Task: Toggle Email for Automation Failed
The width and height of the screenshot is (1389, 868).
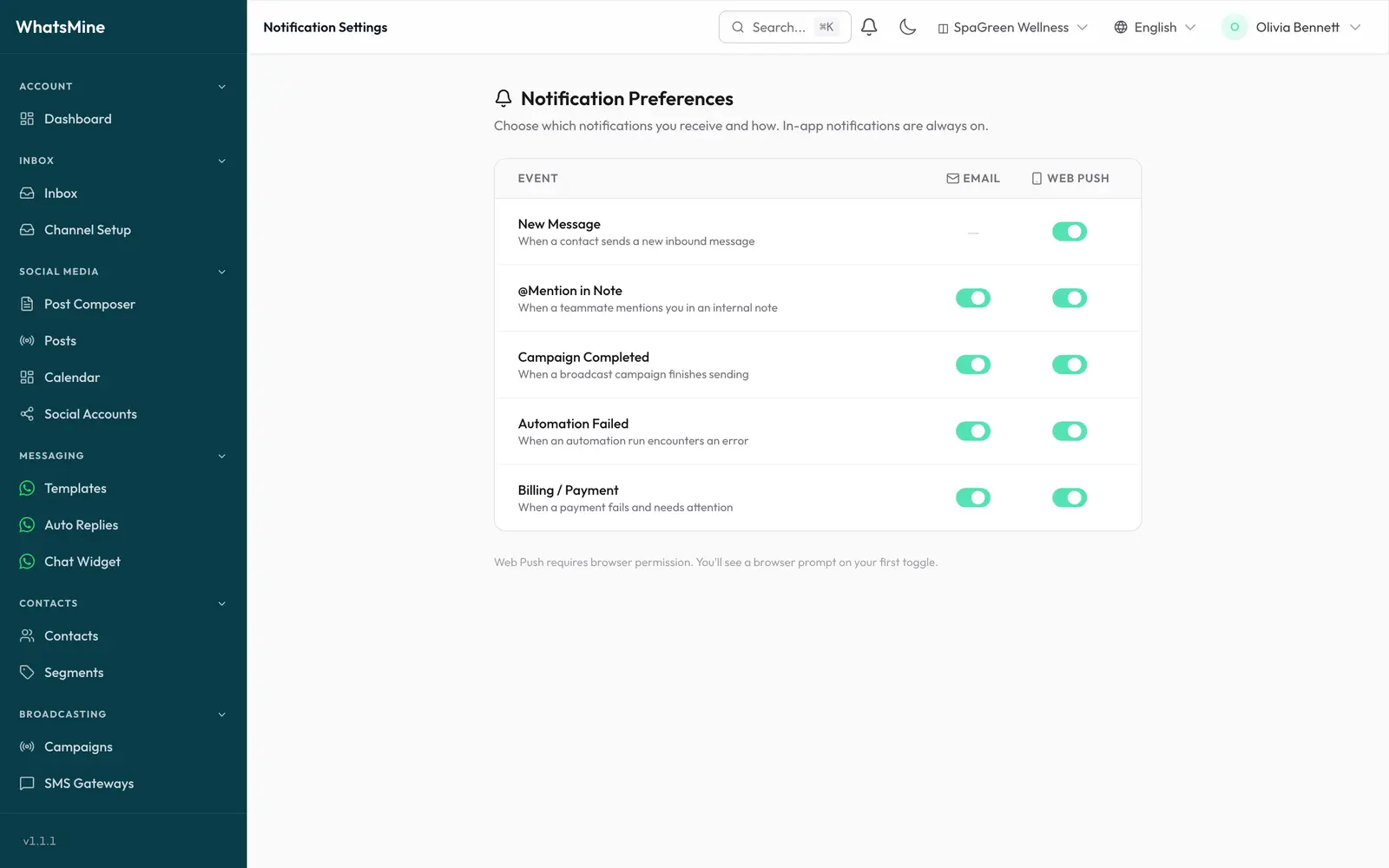Action: click(973, 431)
